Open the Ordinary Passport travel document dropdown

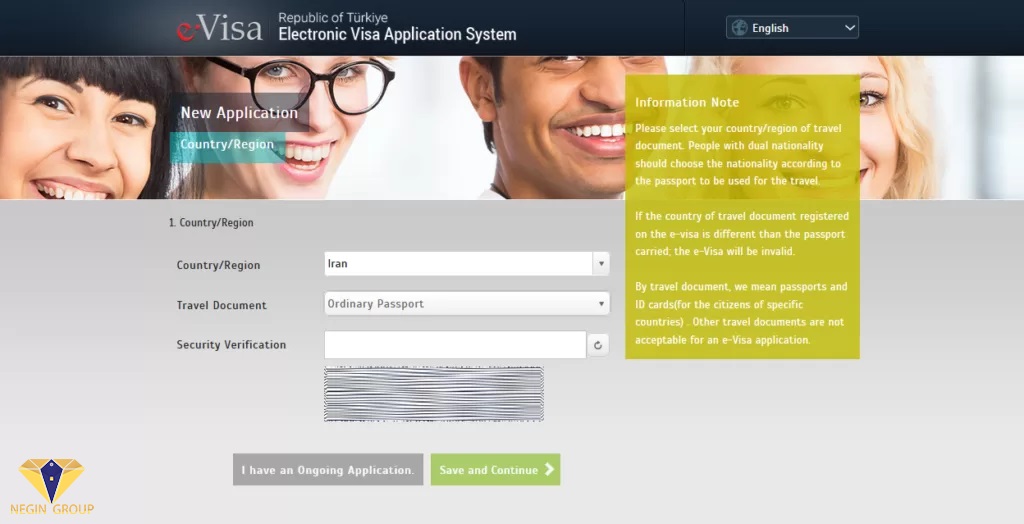coord(458,304)
